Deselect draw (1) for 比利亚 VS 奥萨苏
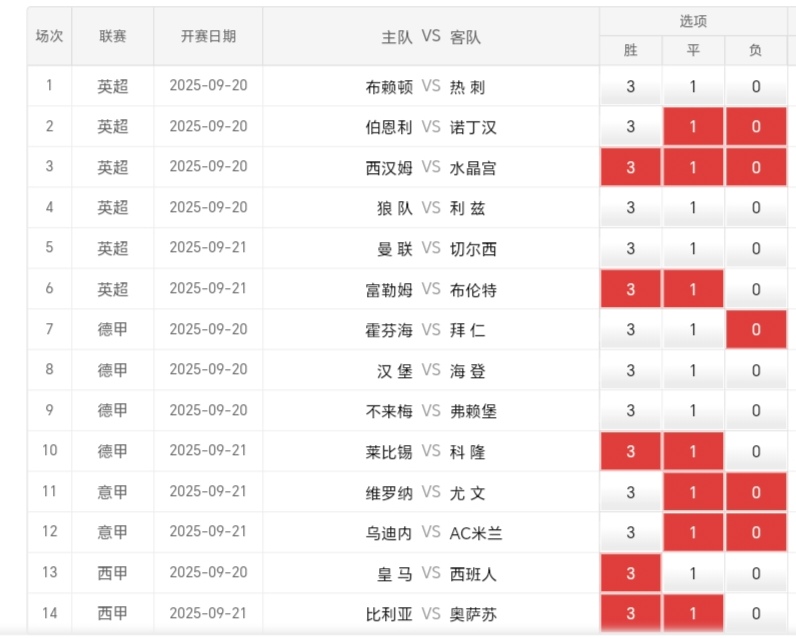The image size is (796, 638). click(x=693, y=613)
